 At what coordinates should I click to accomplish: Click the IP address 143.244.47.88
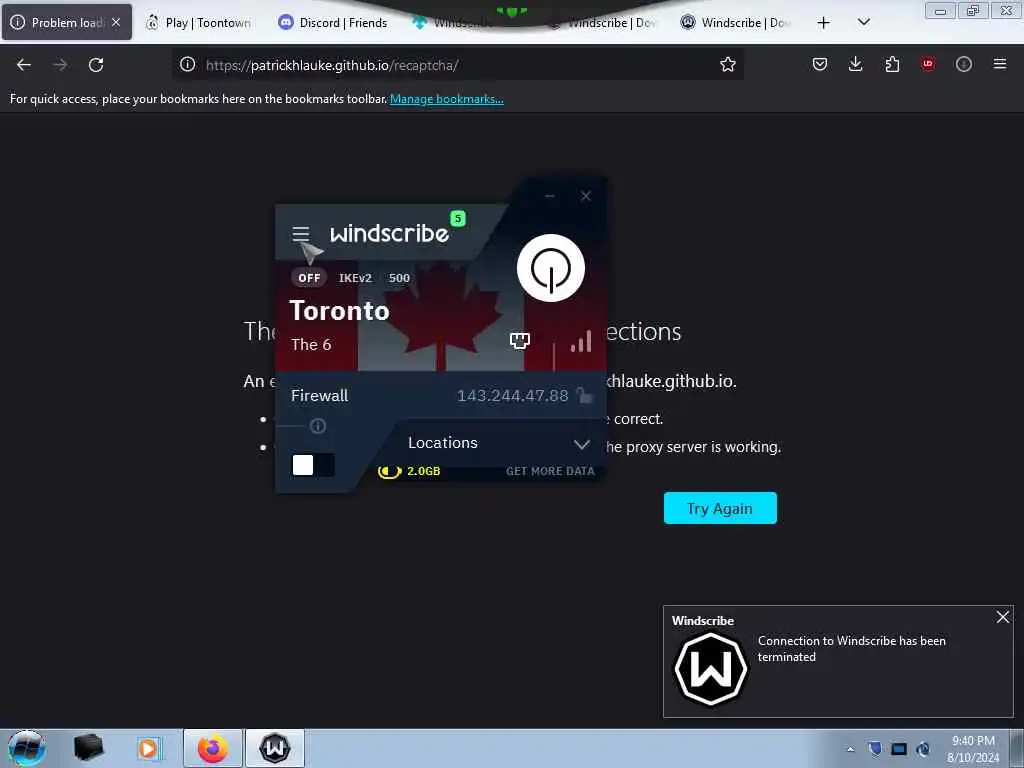click(513, 395)
